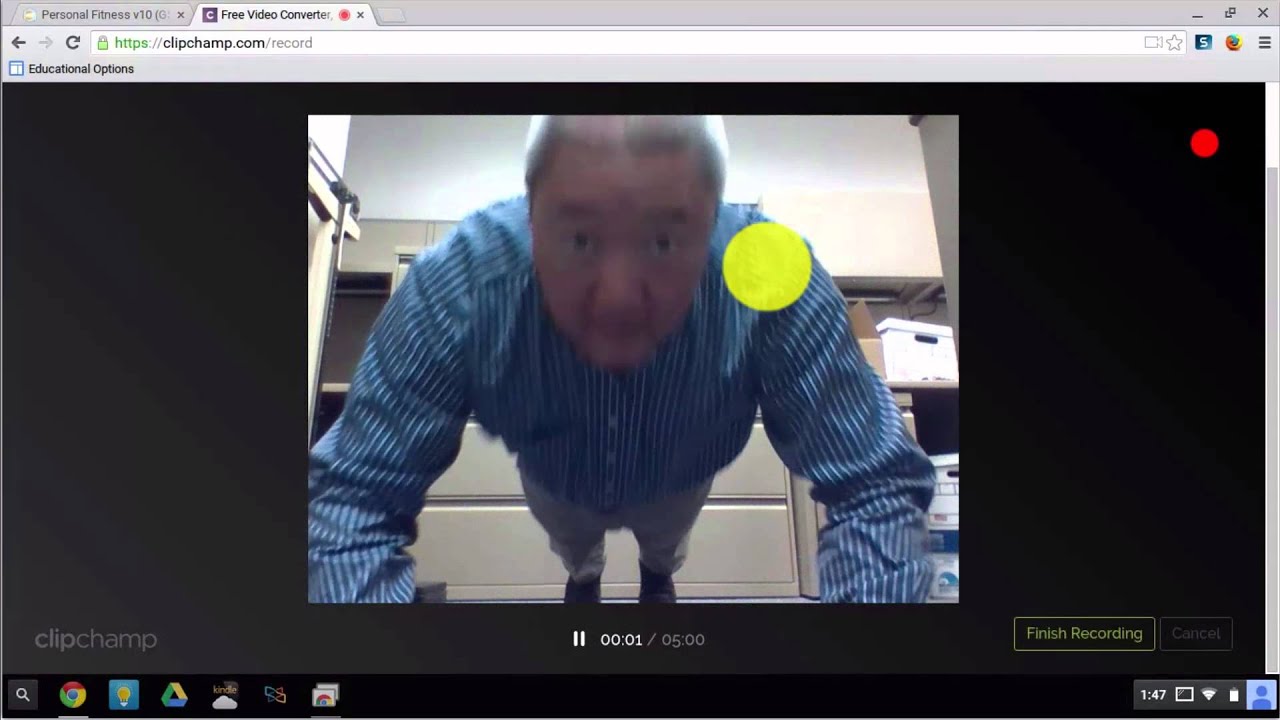Viewport: 1280px width, 720px height.
Task: Launch the lightbulb app on the shelf
Action: point(123,695)
